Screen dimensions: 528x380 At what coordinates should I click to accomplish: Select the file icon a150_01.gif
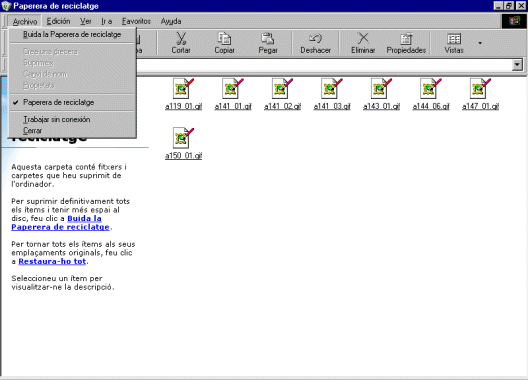tap(183, 138)
